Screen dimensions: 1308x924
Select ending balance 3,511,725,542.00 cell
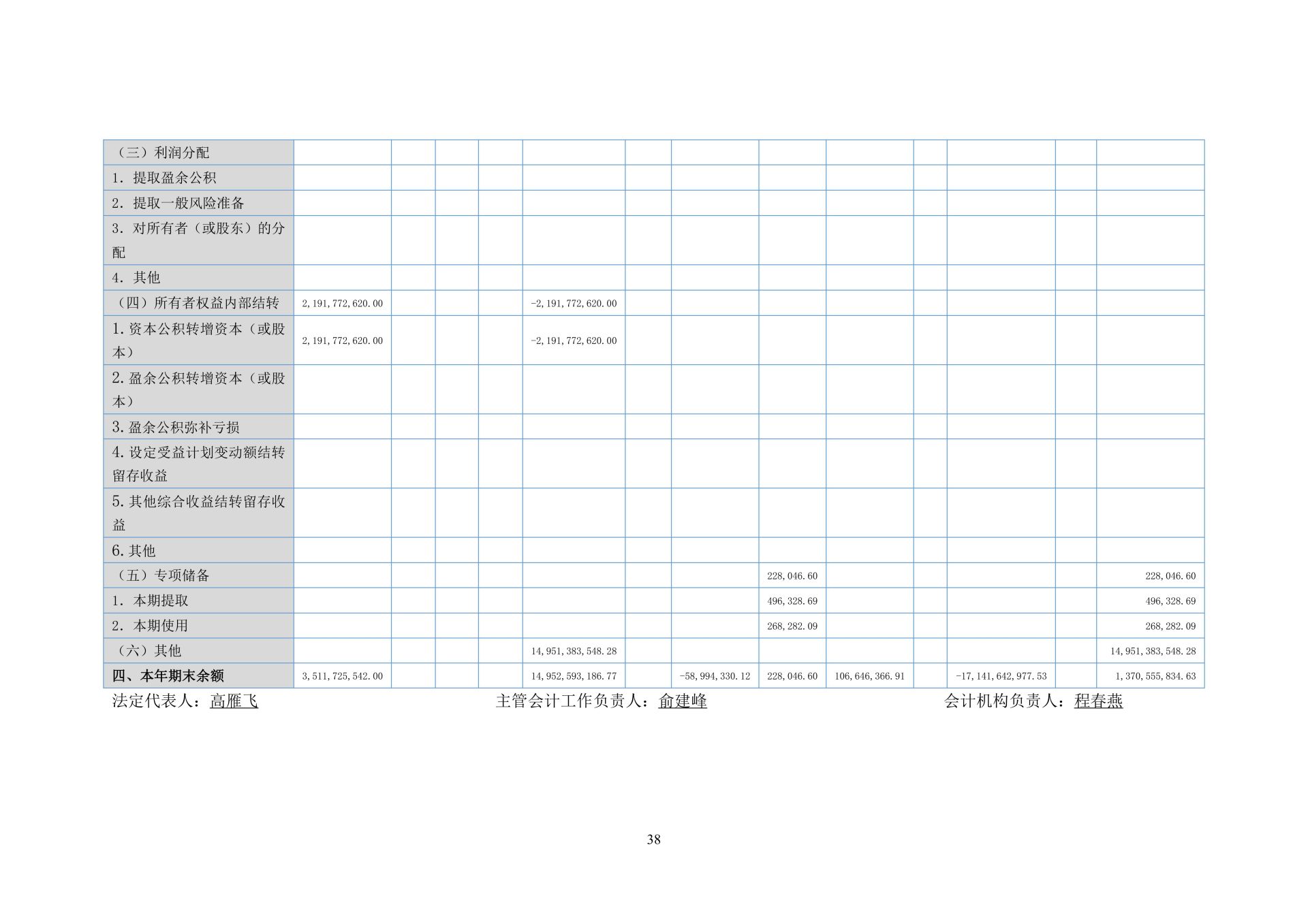(342, 677)
